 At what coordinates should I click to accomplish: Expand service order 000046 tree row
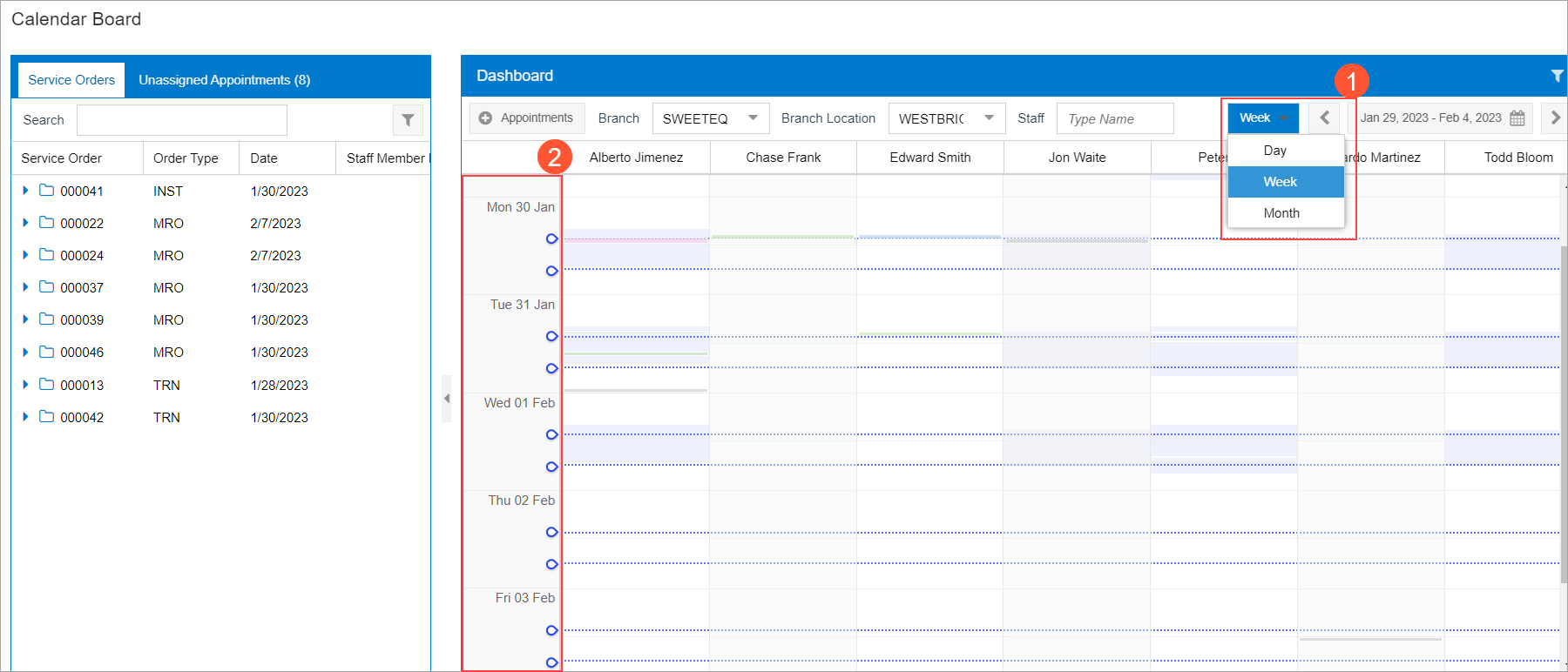pos(25,352)
